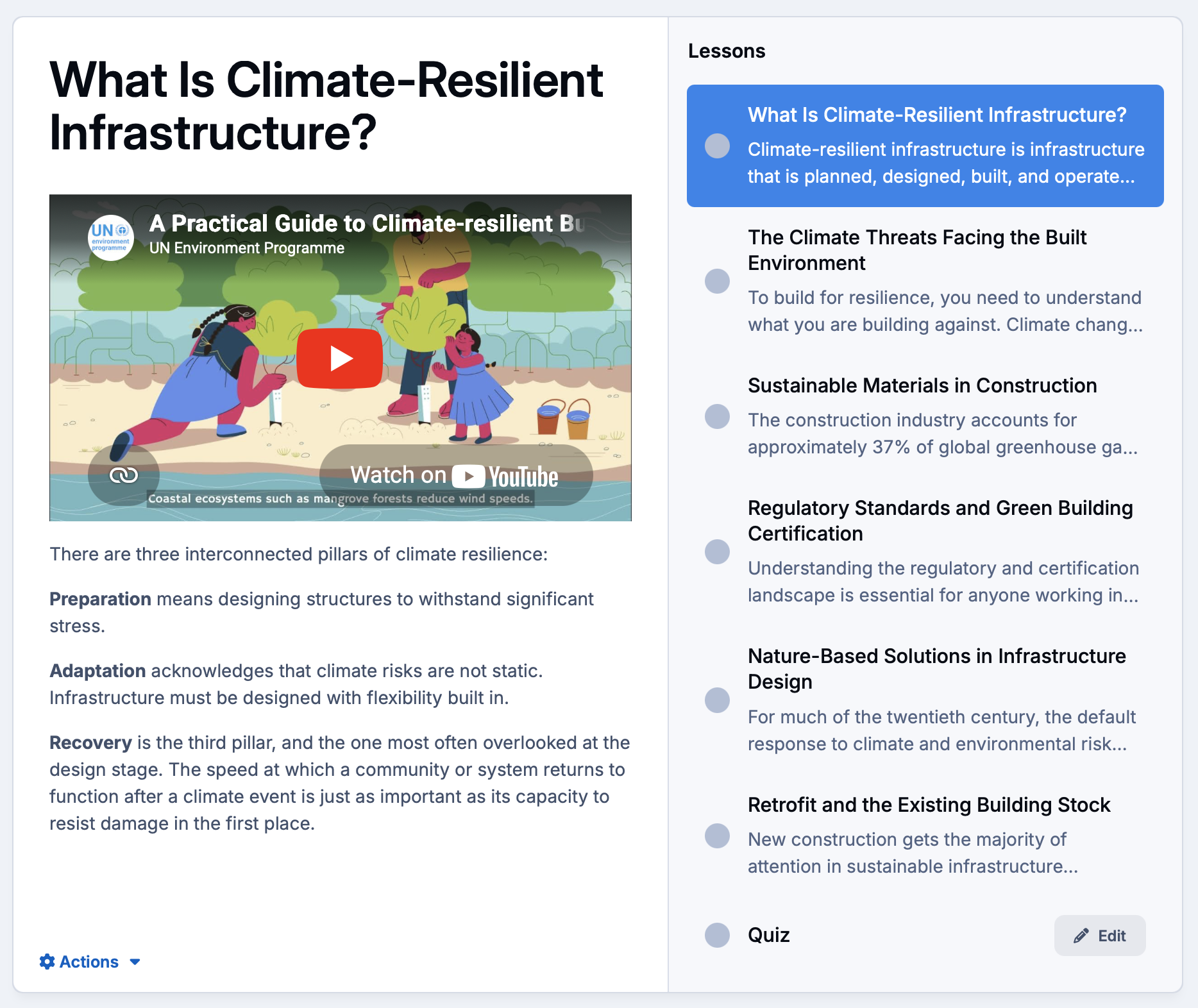Click the bold word 'Adaptation' in text
The height and width of the screenshot is (1008, 1198).
pyautogui.click(x=97, y=671)
